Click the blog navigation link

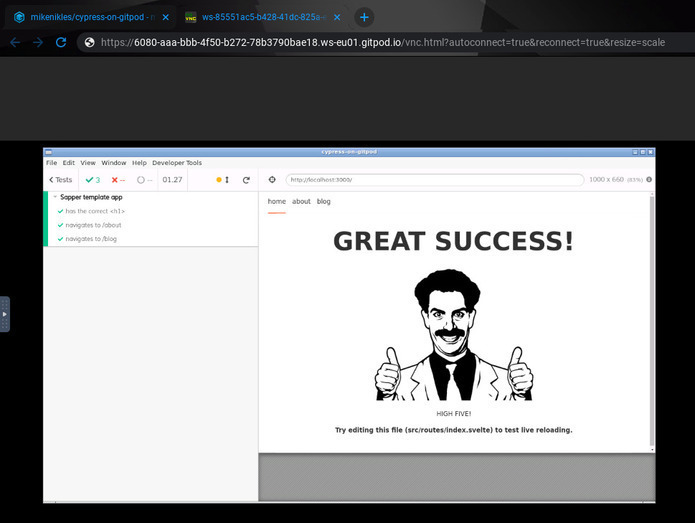pyautogui.click(x=323, y=201)
